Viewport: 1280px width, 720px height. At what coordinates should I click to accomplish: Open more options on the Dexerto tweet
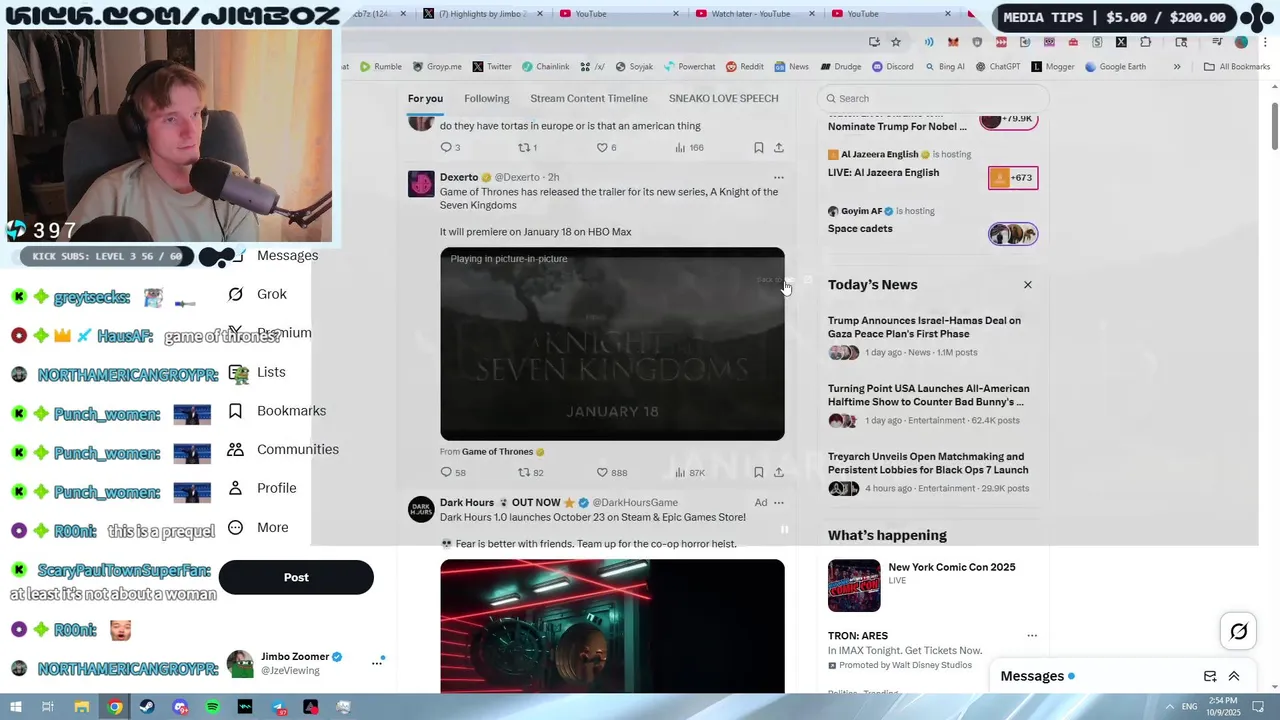pyautogui.click(x=779, y=177)
